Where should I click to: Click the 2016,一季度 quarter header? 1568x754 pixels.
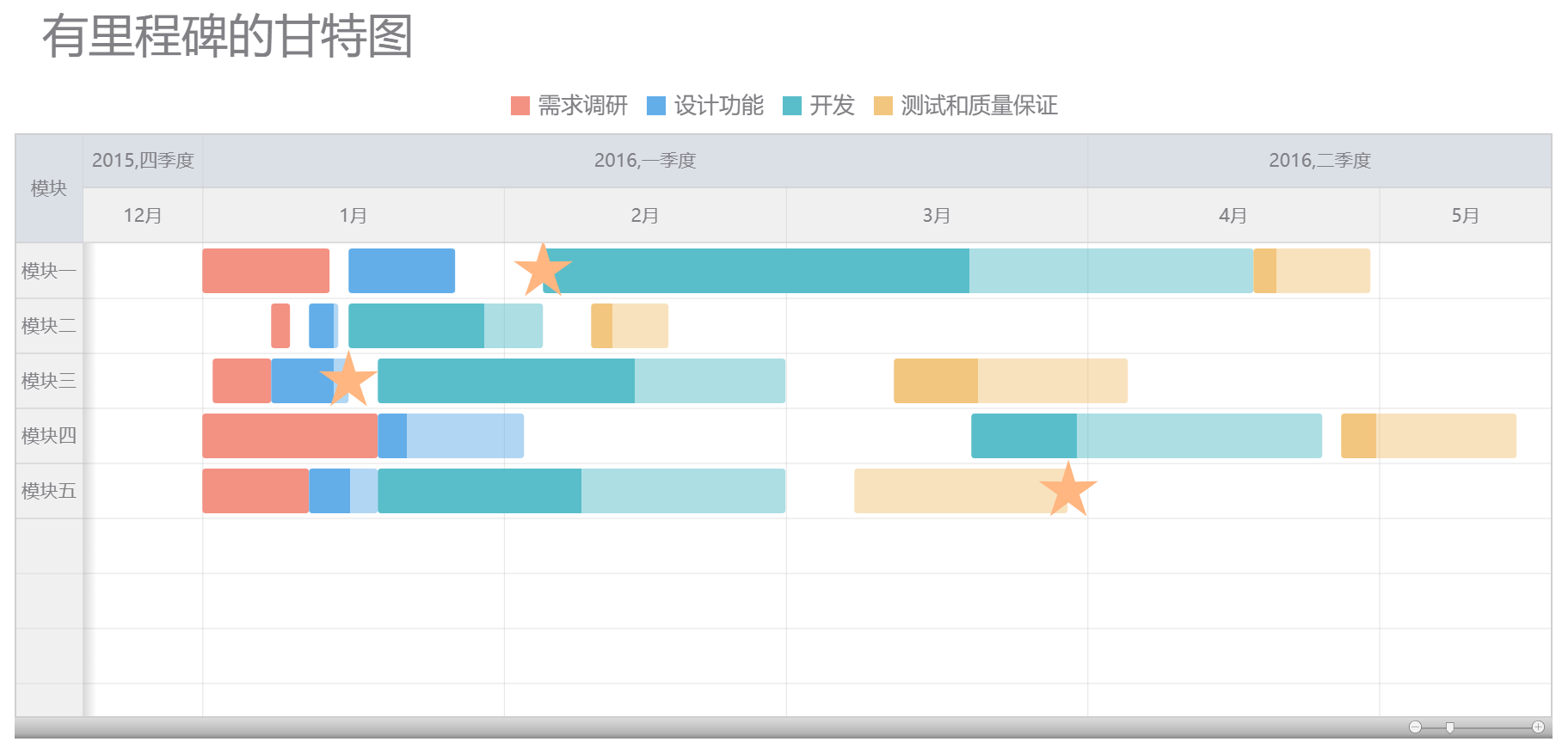pos(644,161)
